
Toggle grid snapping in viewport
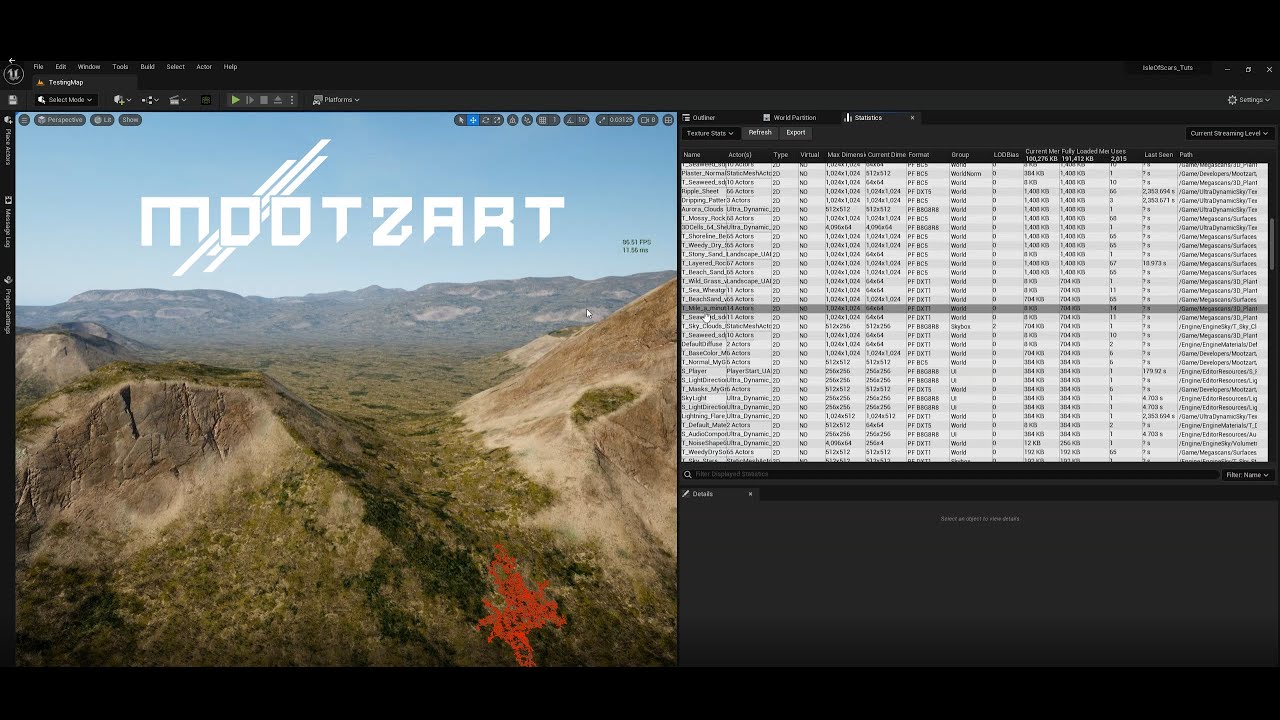(x=543, y=120)
